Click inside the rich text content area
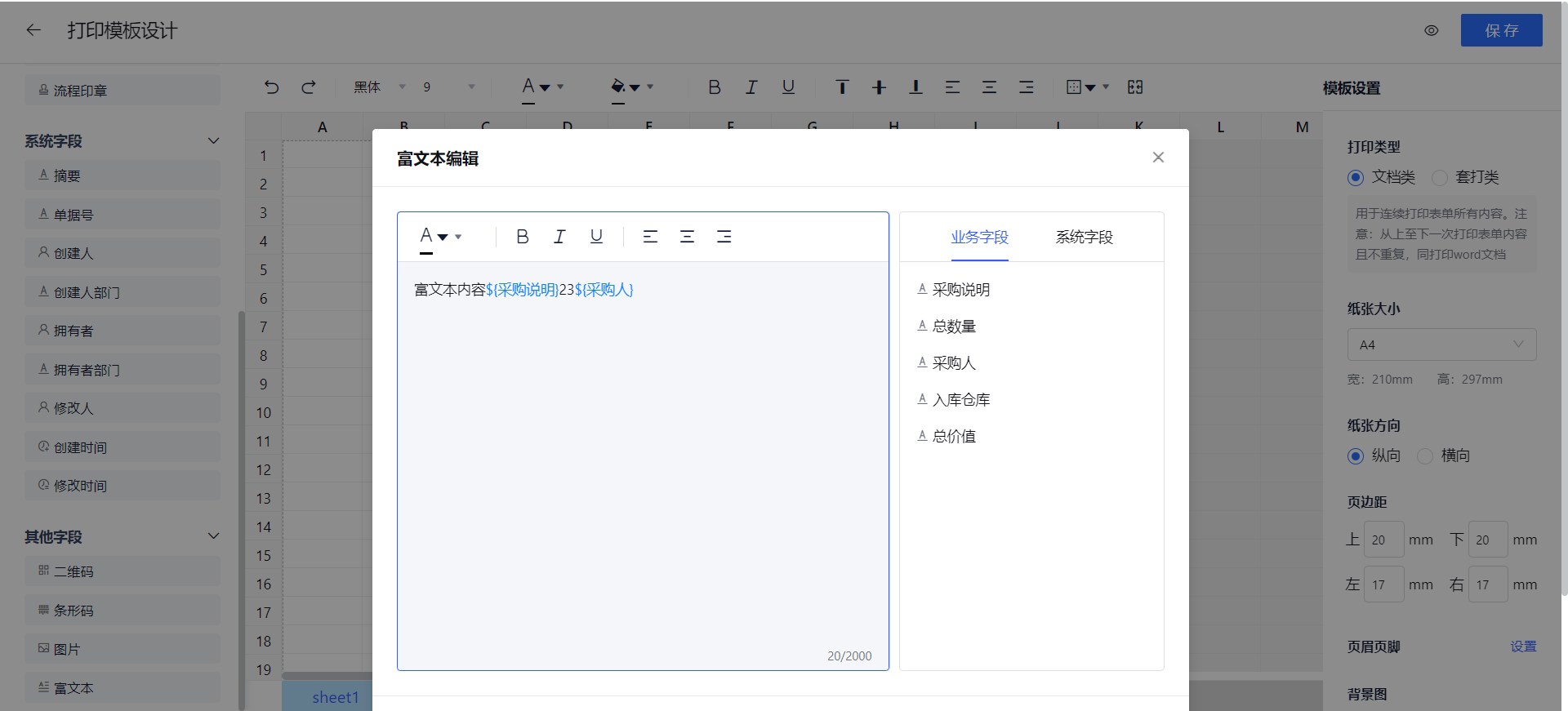This screenshot has width=1568, height=711. click(643, 465)
